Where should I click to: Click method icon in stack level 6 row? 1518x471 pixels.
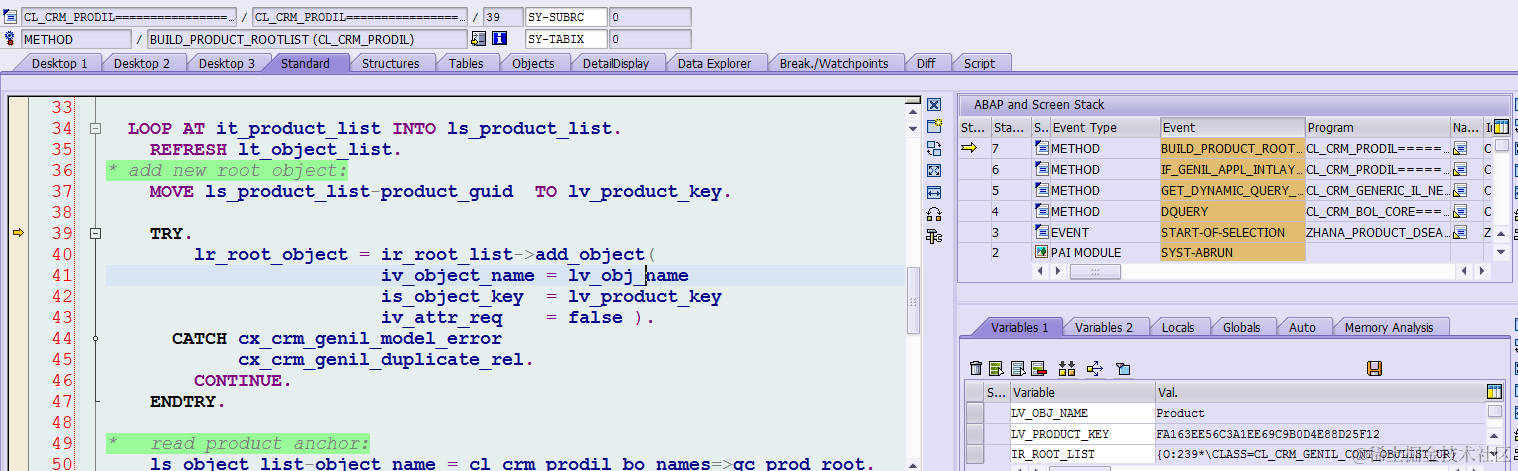(1041, 170)
